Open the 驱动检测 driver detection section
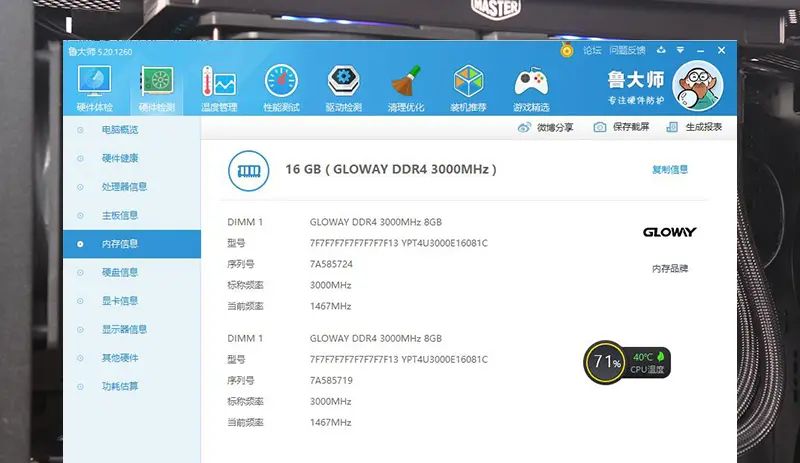This screenshot has height=463, width=800. pos(343,89)
